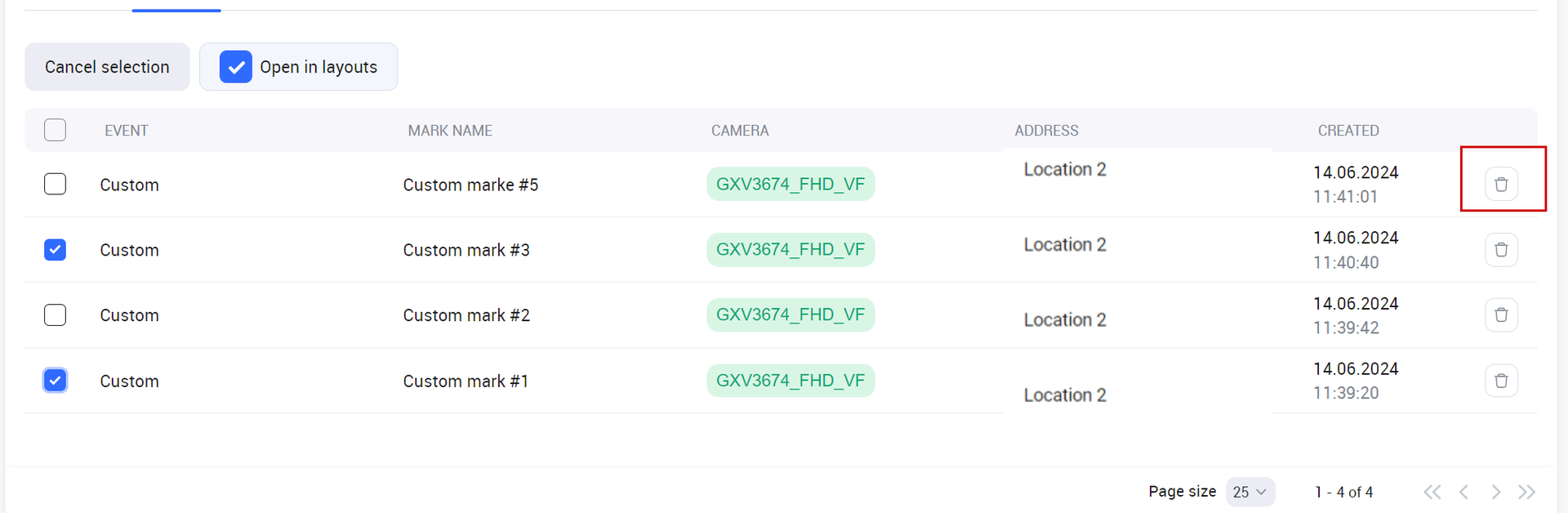Click the Cancel selection button

coord(107,67)
